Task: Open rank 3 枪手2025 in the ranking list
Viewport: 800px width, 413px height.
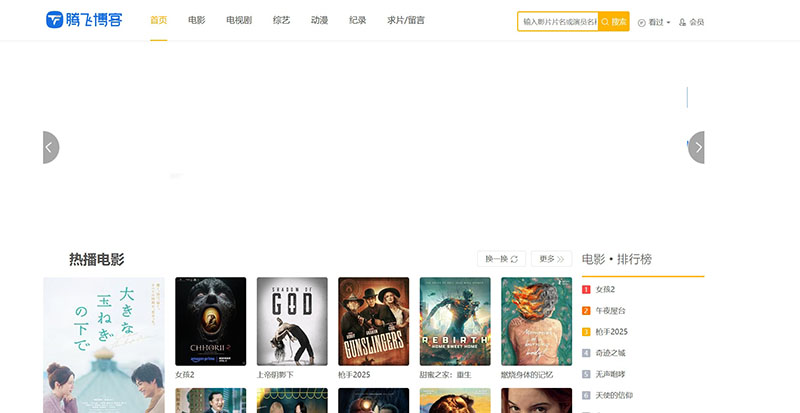Action: point(611,332)
